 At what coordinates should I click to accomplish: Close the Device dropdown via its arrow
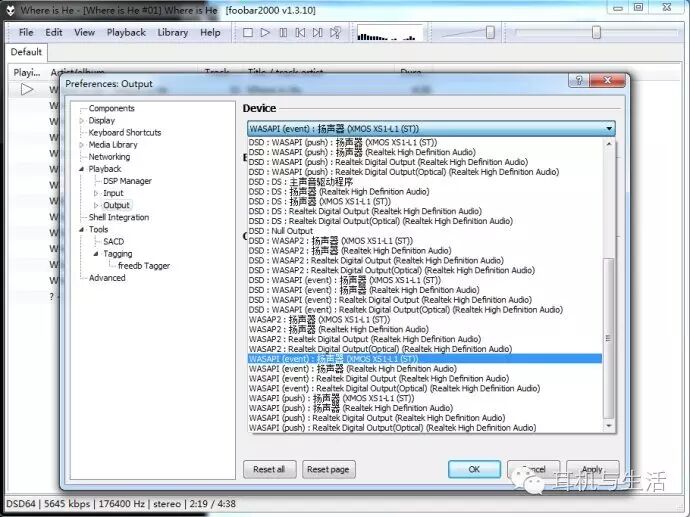609,128
